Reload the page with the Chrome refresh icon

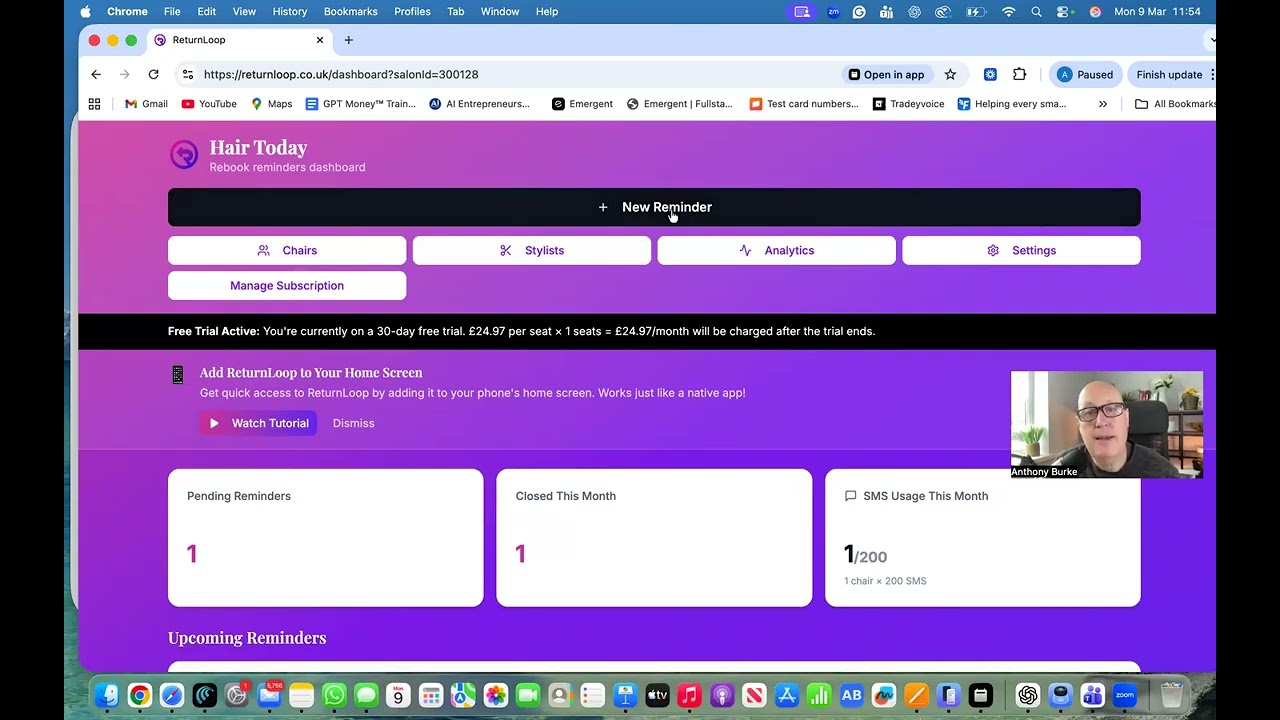pyautogui.click(x=153, y=74)
